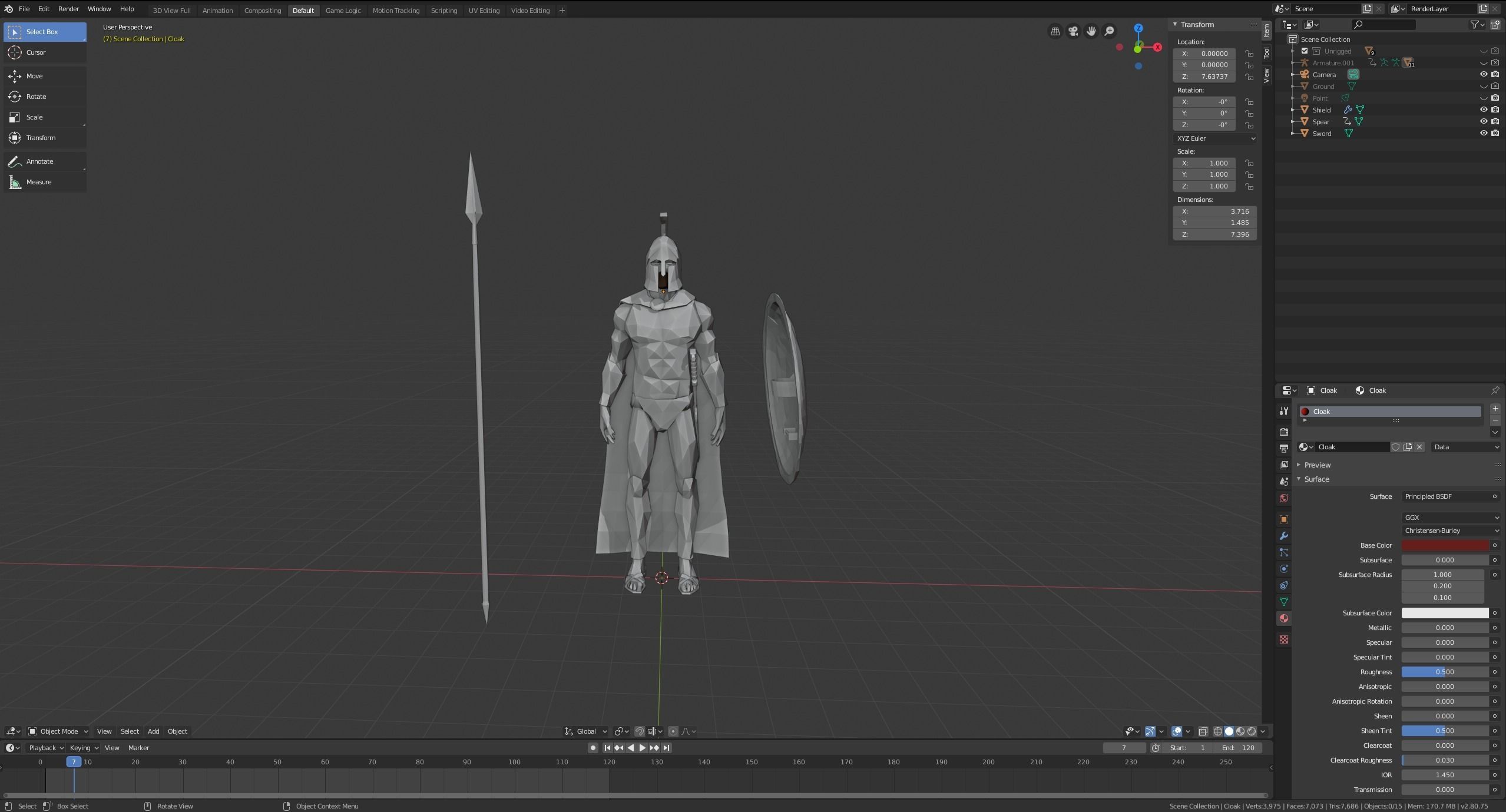This screenshot has height=812, width=1506.
Task: Add a new material slot
Action: click(1495, 409)
